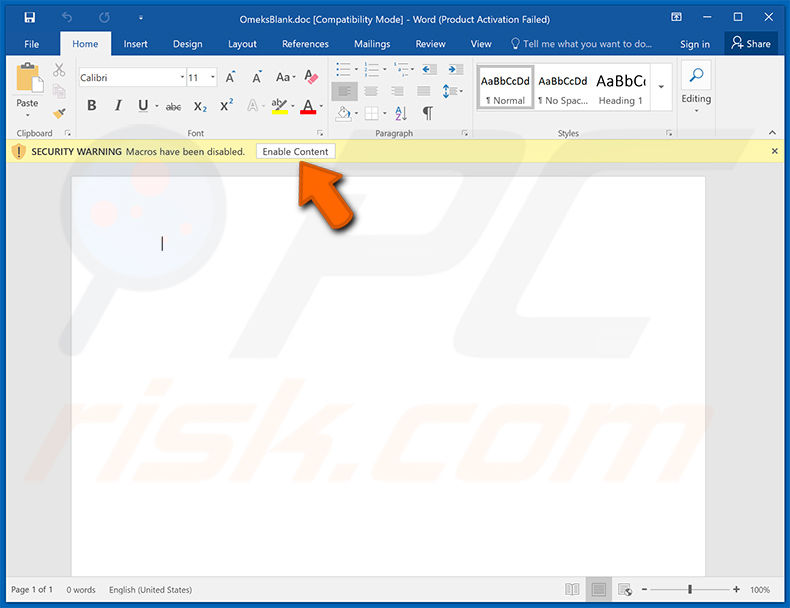
Task: Collapse the ribbon with the chevron
Action: pos(772,133)
